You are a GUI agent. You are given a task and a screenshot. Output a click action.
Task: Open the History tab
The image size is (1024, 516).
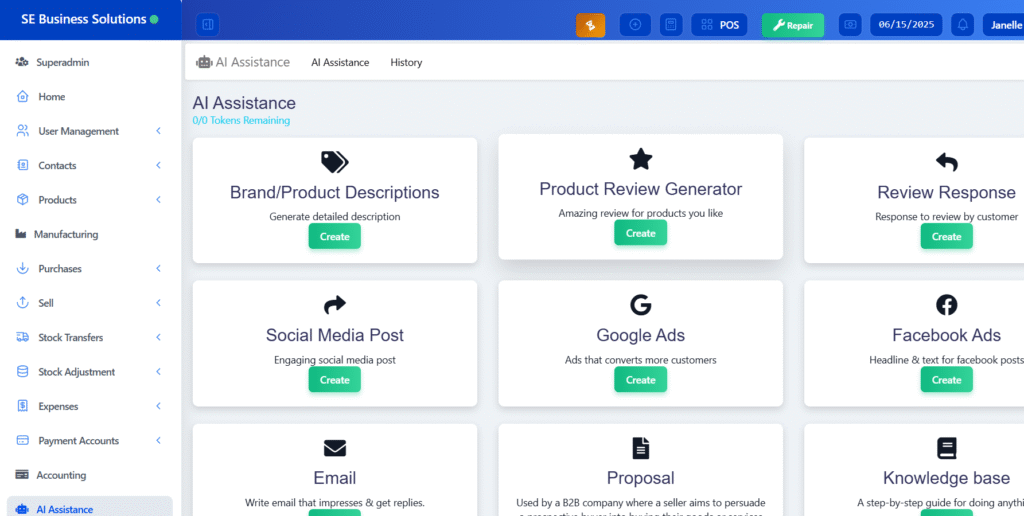406,62
